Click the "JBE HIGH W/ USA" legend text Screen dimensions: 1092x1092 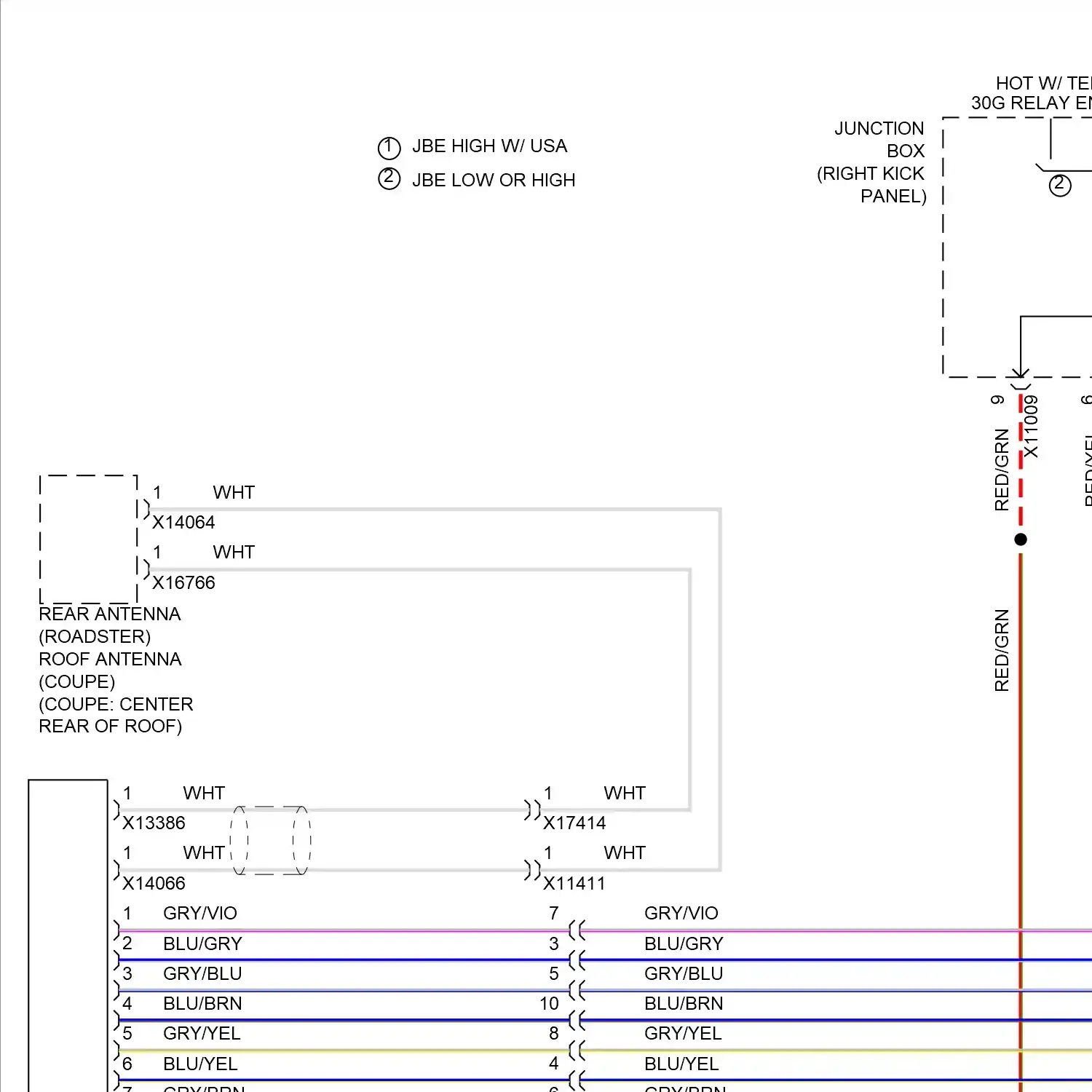tap(489, 146)
